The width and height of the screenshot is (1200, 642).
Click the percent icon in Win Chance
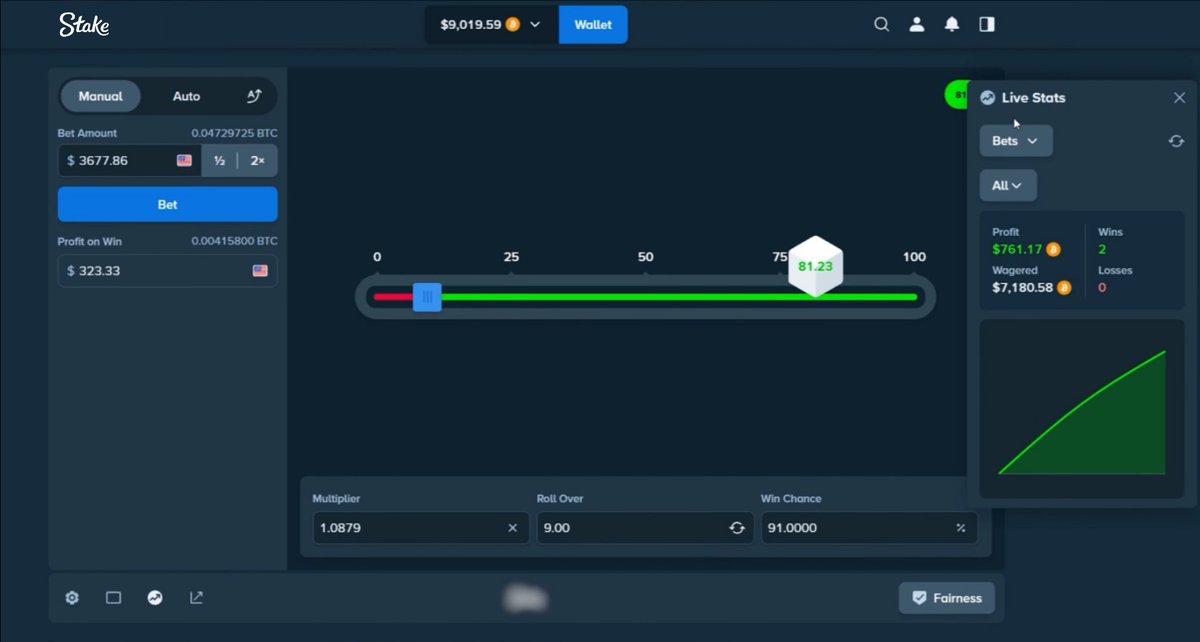tap(961, 528)
